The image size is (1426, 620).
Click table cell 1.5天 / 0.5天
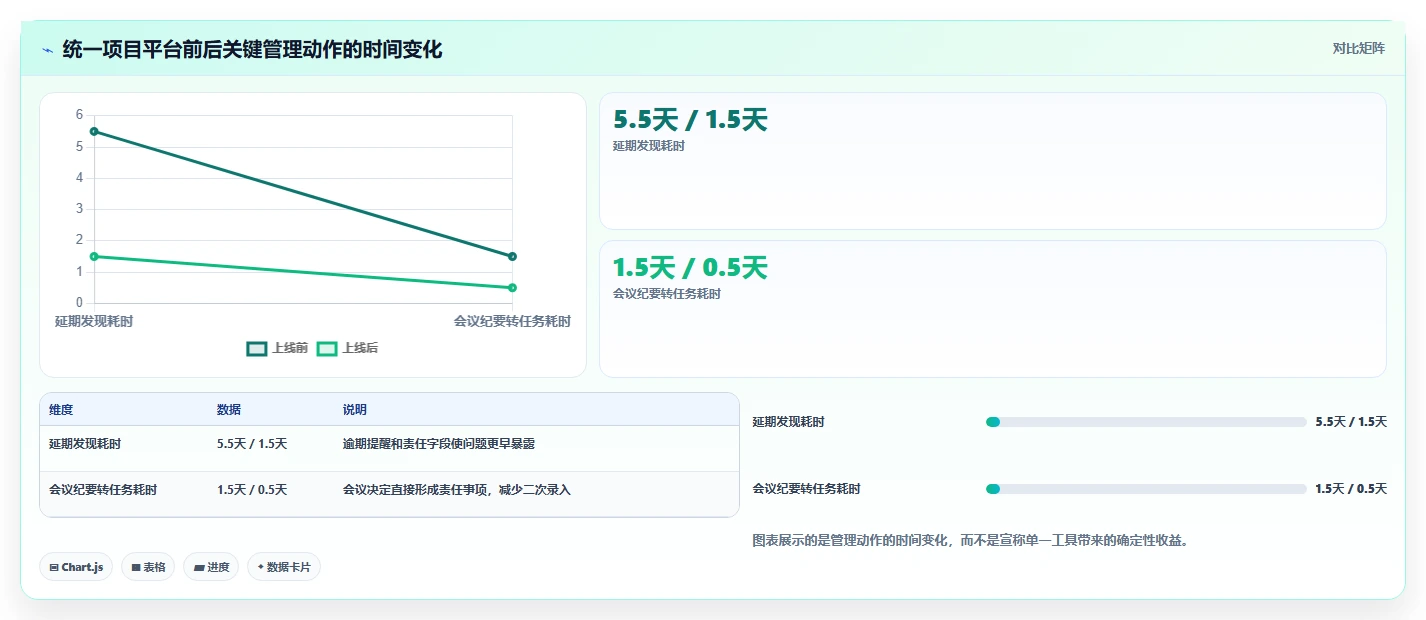click(252, 490)
